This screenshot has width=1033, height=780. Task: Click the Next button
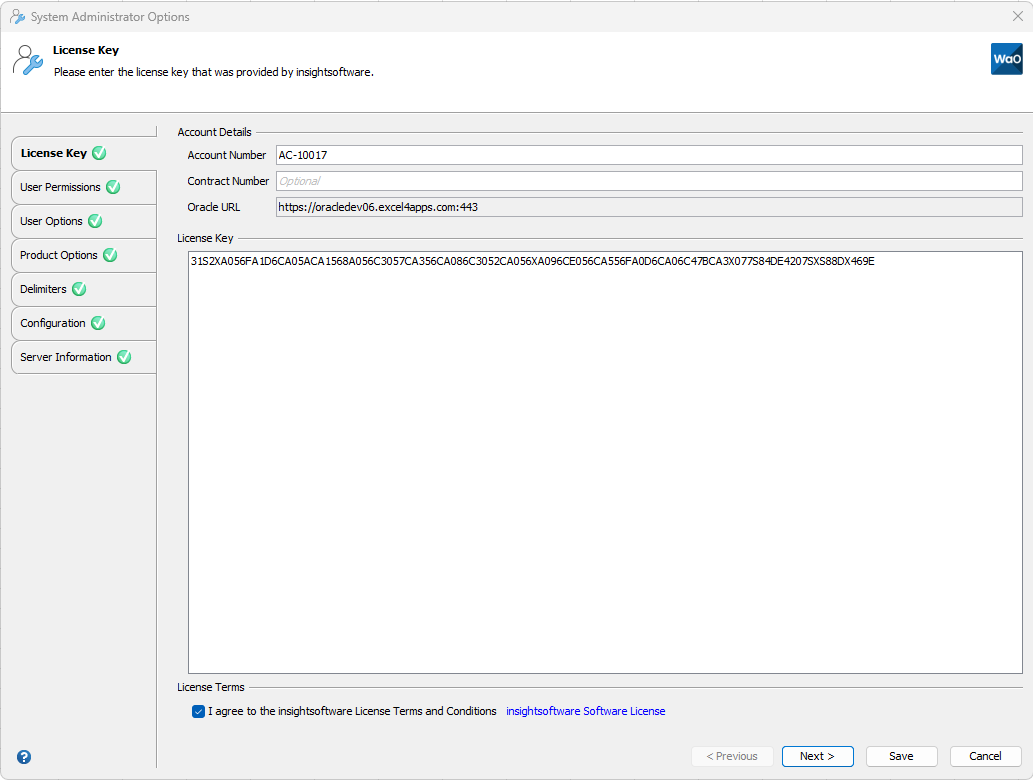pos(817,756)
